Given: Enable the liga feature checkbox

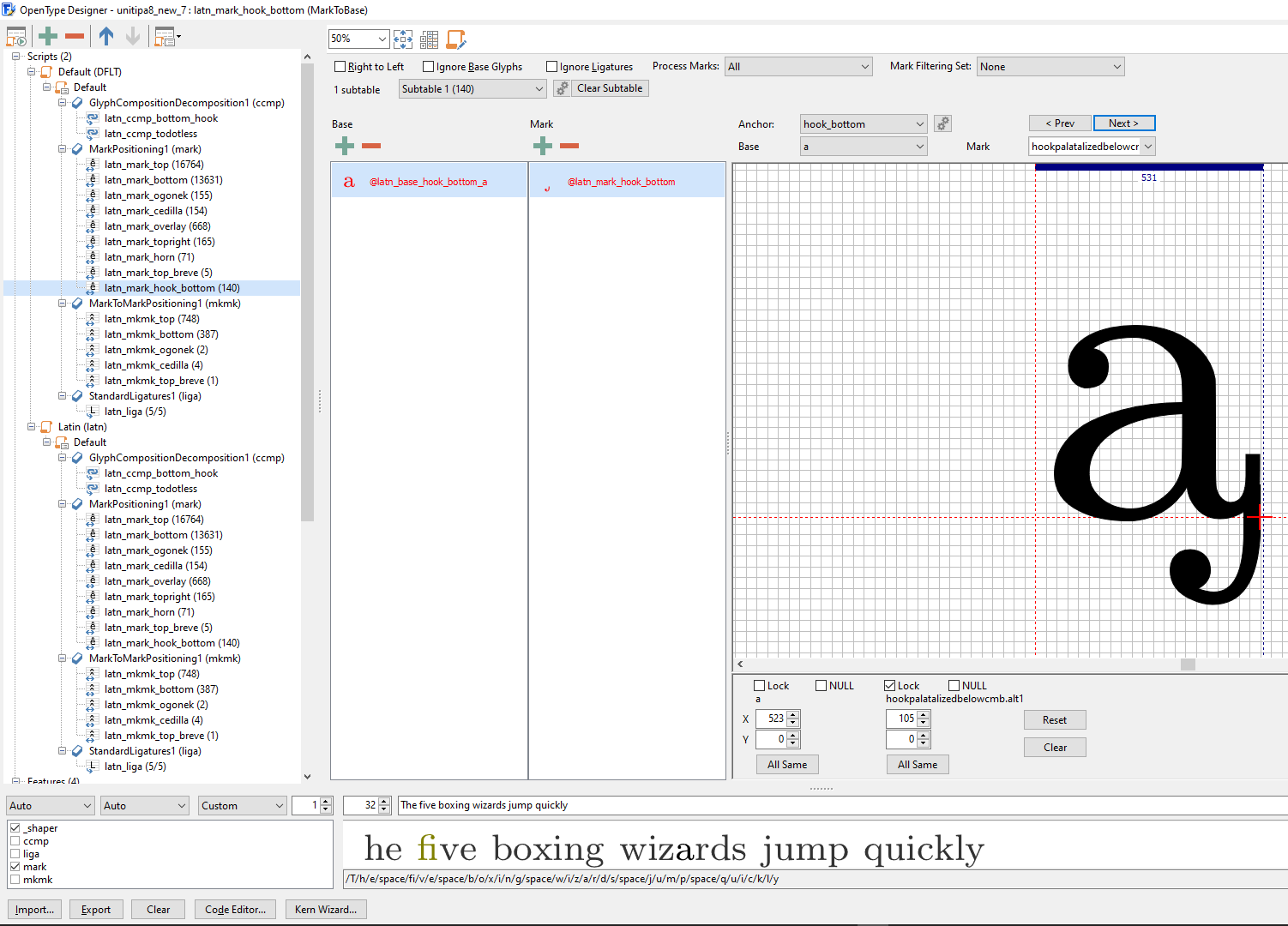Looking at the screenshot, I should coord(15,854).
